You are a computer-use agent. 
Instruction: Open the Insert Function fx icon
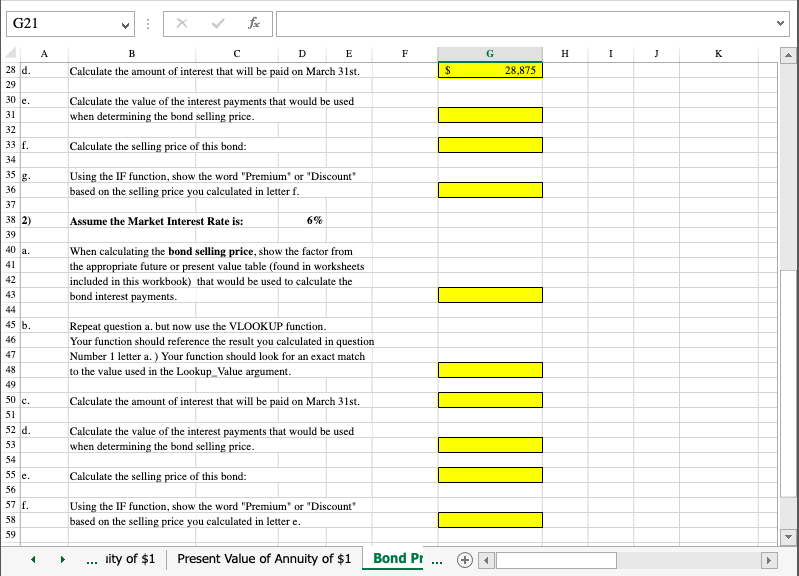coord(254,23)
